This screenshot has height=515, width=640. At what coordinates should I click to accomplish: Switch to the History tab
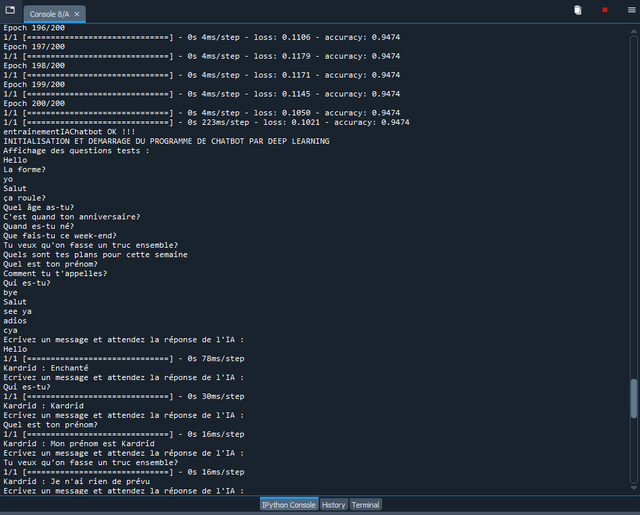click(333, 505)
